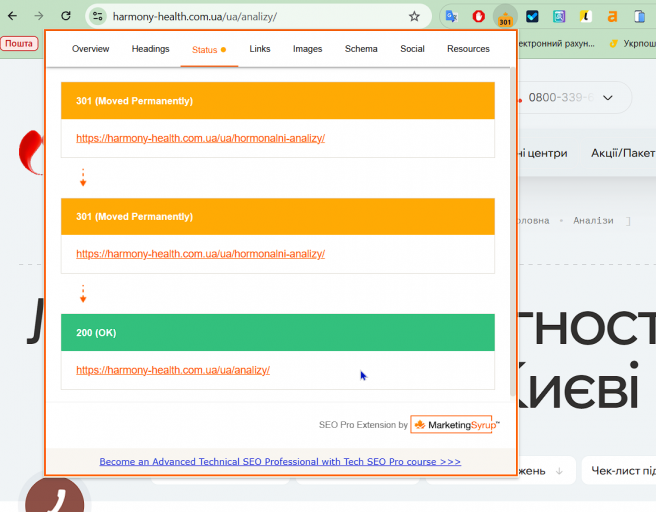The height and width of the screenshot is (512, 656).
Task: Open first 301 hormonalni-analizy link
Action: pyautogui.click(x=200, y=138)
